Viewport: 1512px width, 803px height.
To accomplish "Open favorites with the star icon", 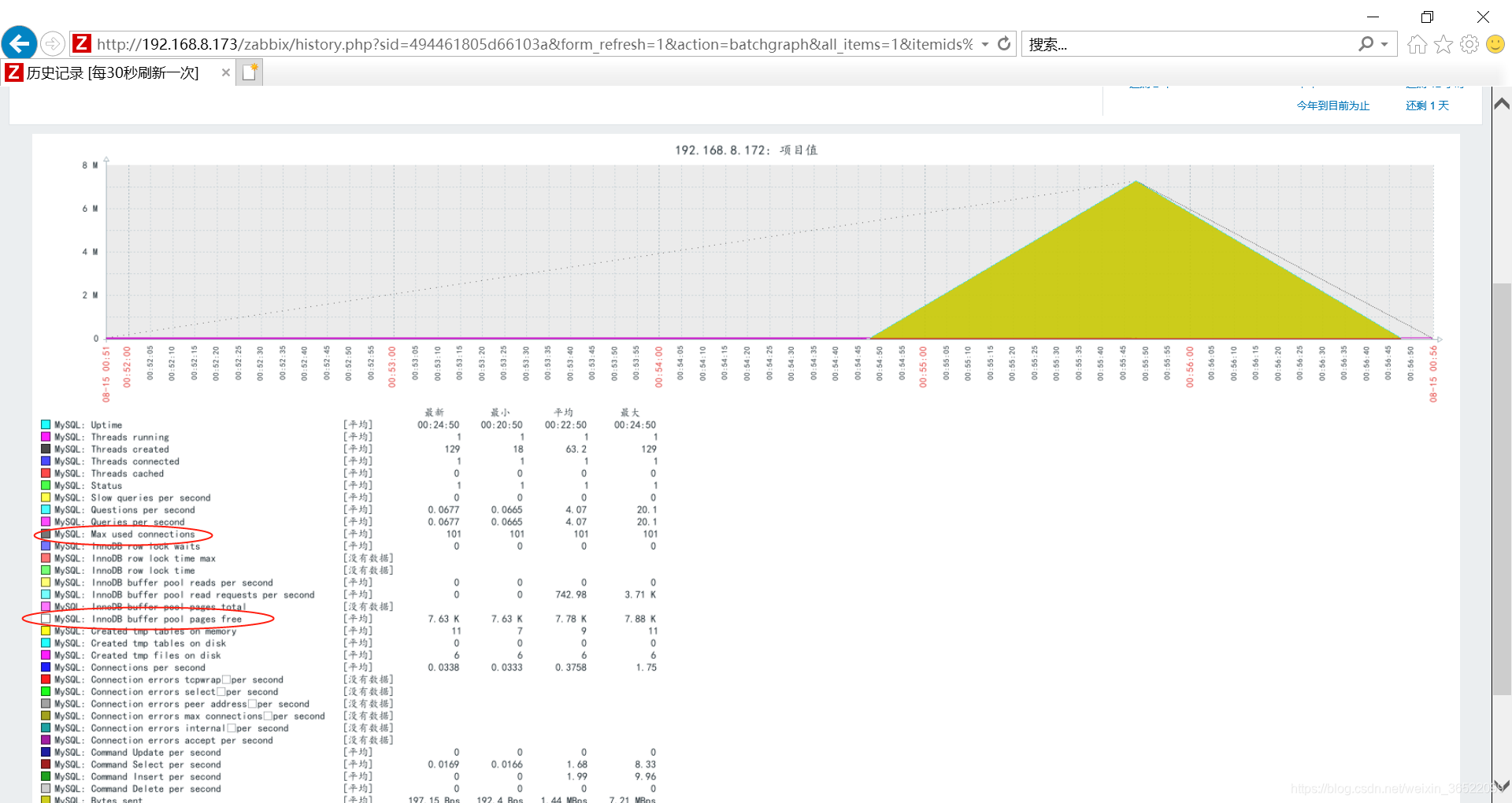I will coord(1443,44).
